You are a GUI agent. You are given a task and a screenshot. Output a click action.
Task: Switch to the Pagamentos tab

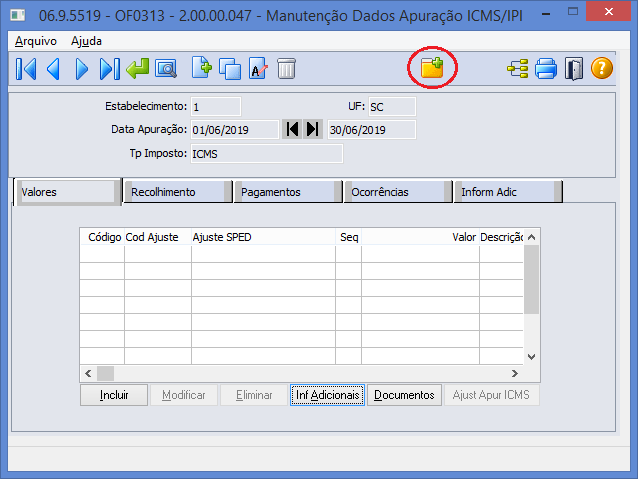[288, 192]
